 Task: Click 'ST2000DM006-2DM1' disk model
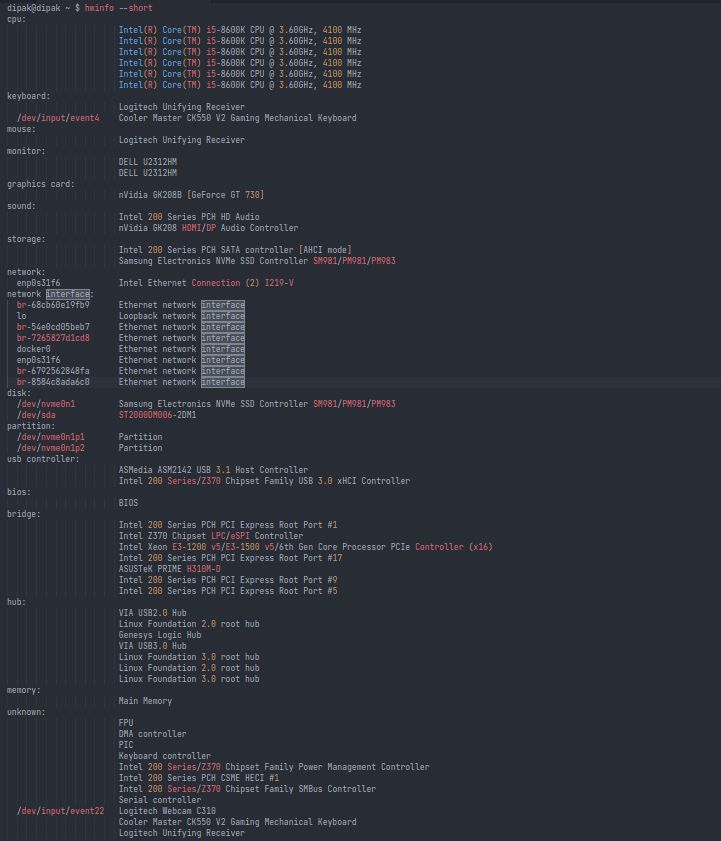tap(157, 415)
